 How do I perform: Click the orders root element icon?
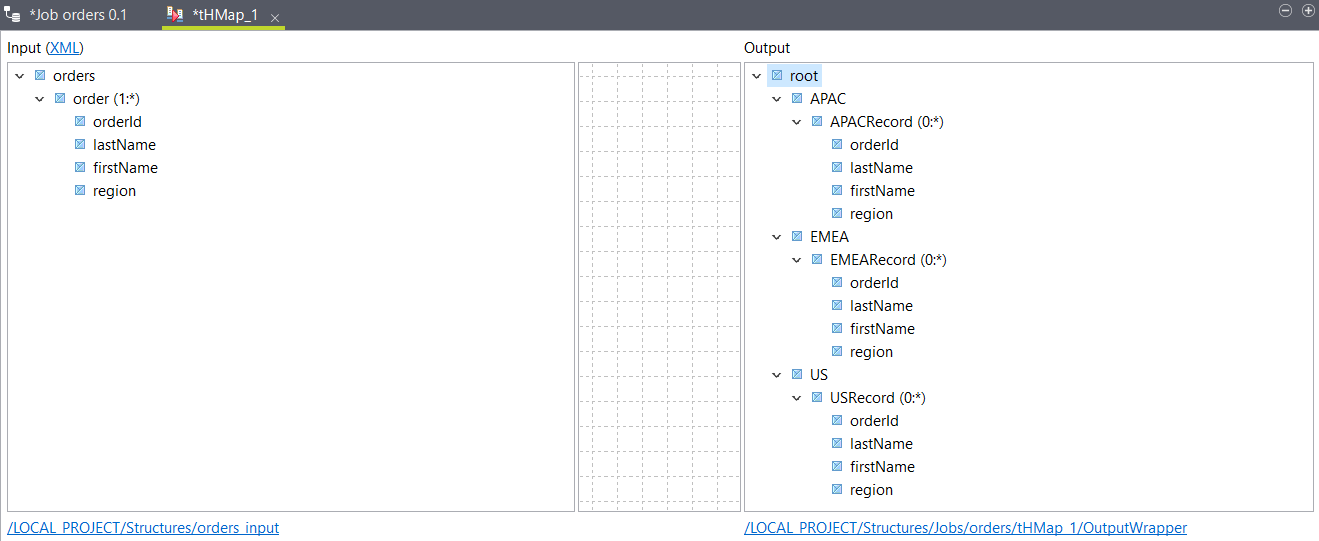[40, 76]
